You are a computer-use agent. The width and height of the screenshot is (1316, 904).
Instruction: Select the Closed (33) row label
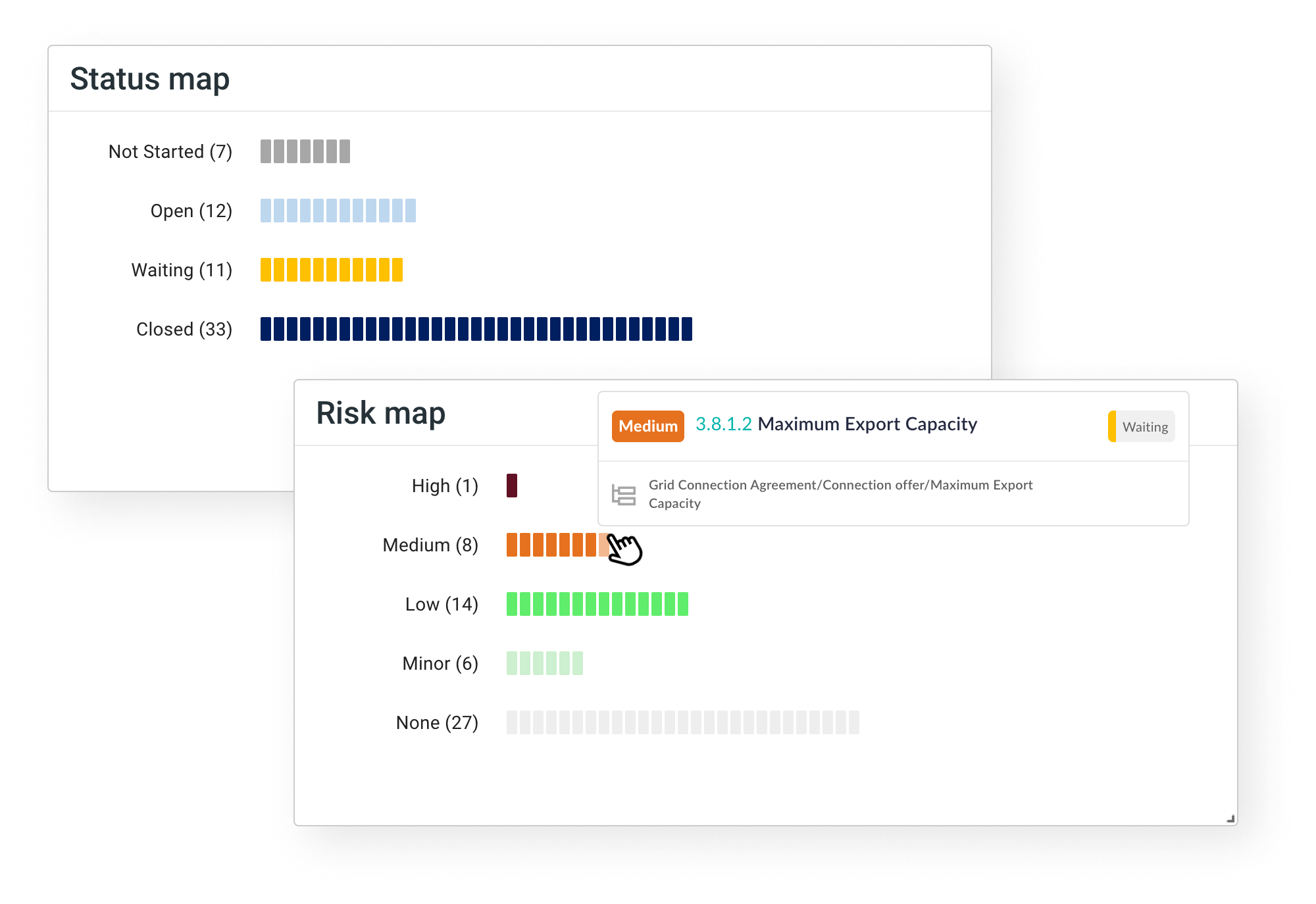184,329
